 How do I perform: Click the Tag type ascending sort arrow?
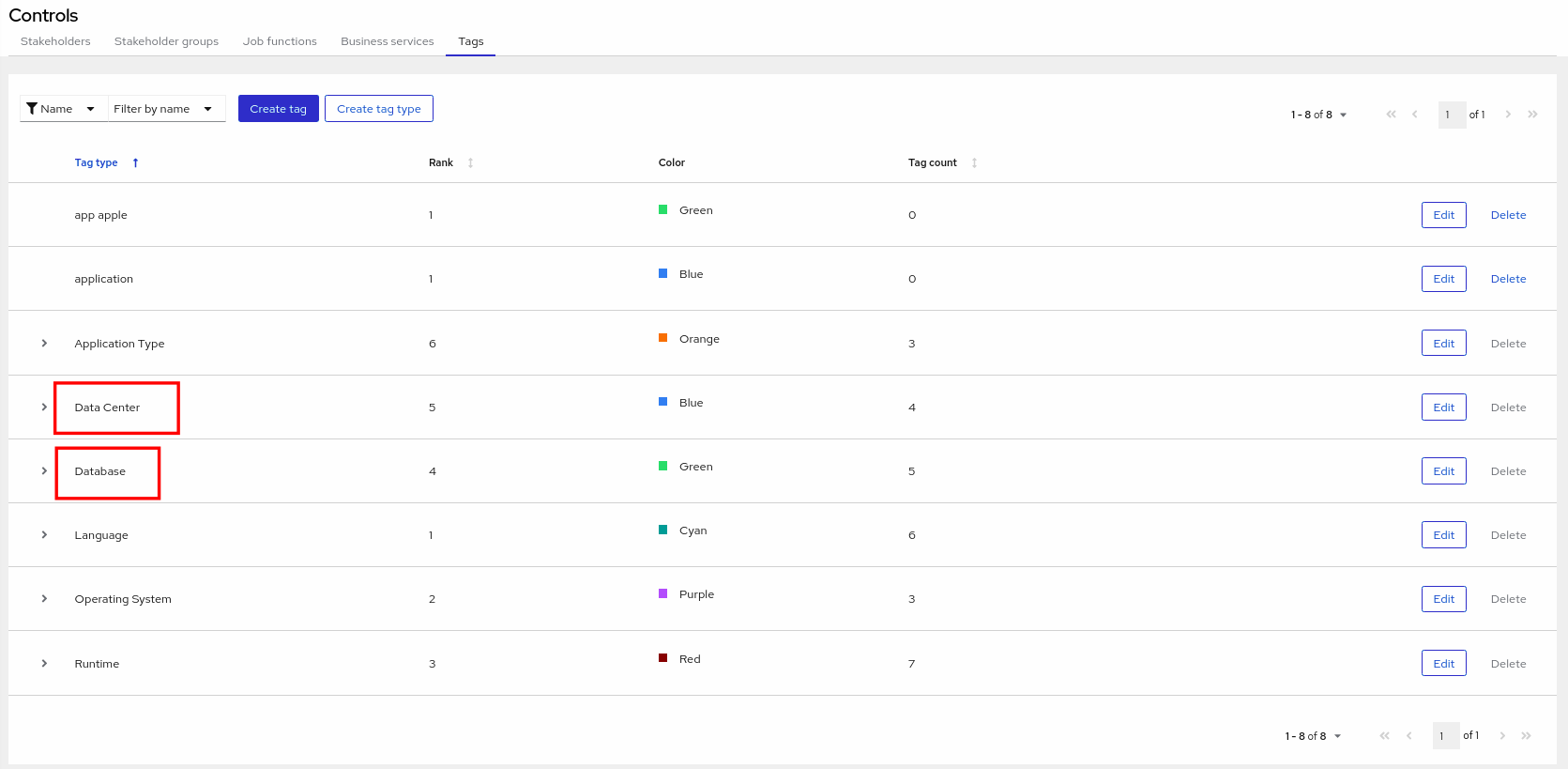pos(135,162)
